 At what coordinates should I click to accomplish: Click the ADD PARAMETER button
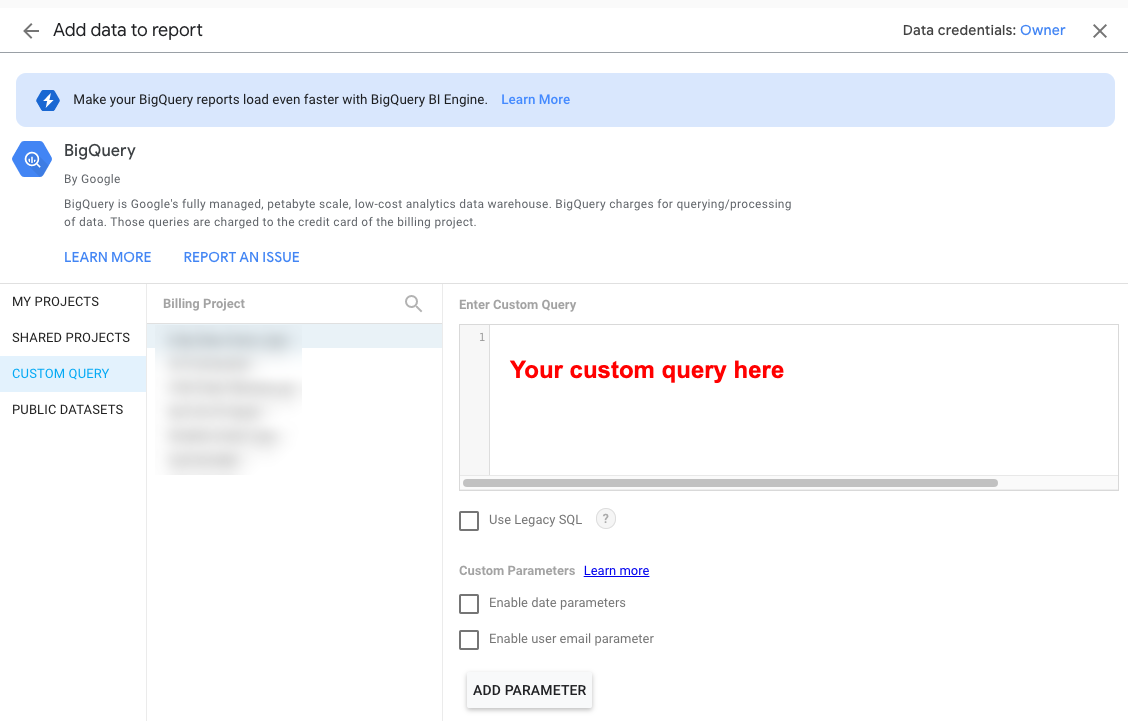tap(529, 690)
